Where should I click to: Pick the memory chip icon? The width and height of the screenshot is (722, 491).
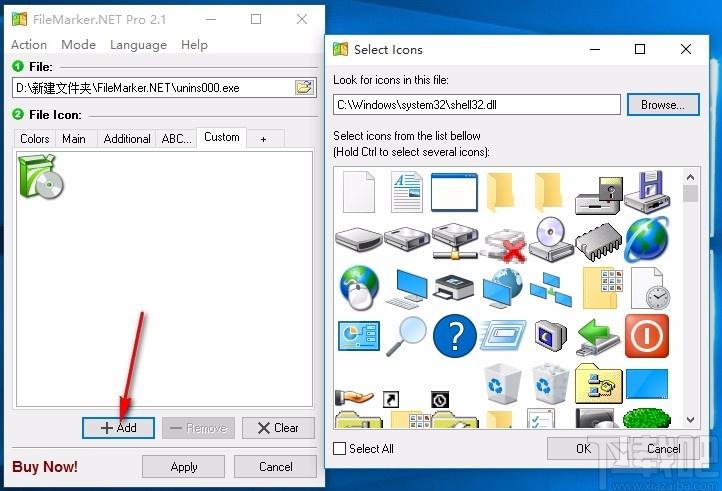pyautogui.click(x=599, y=242)
